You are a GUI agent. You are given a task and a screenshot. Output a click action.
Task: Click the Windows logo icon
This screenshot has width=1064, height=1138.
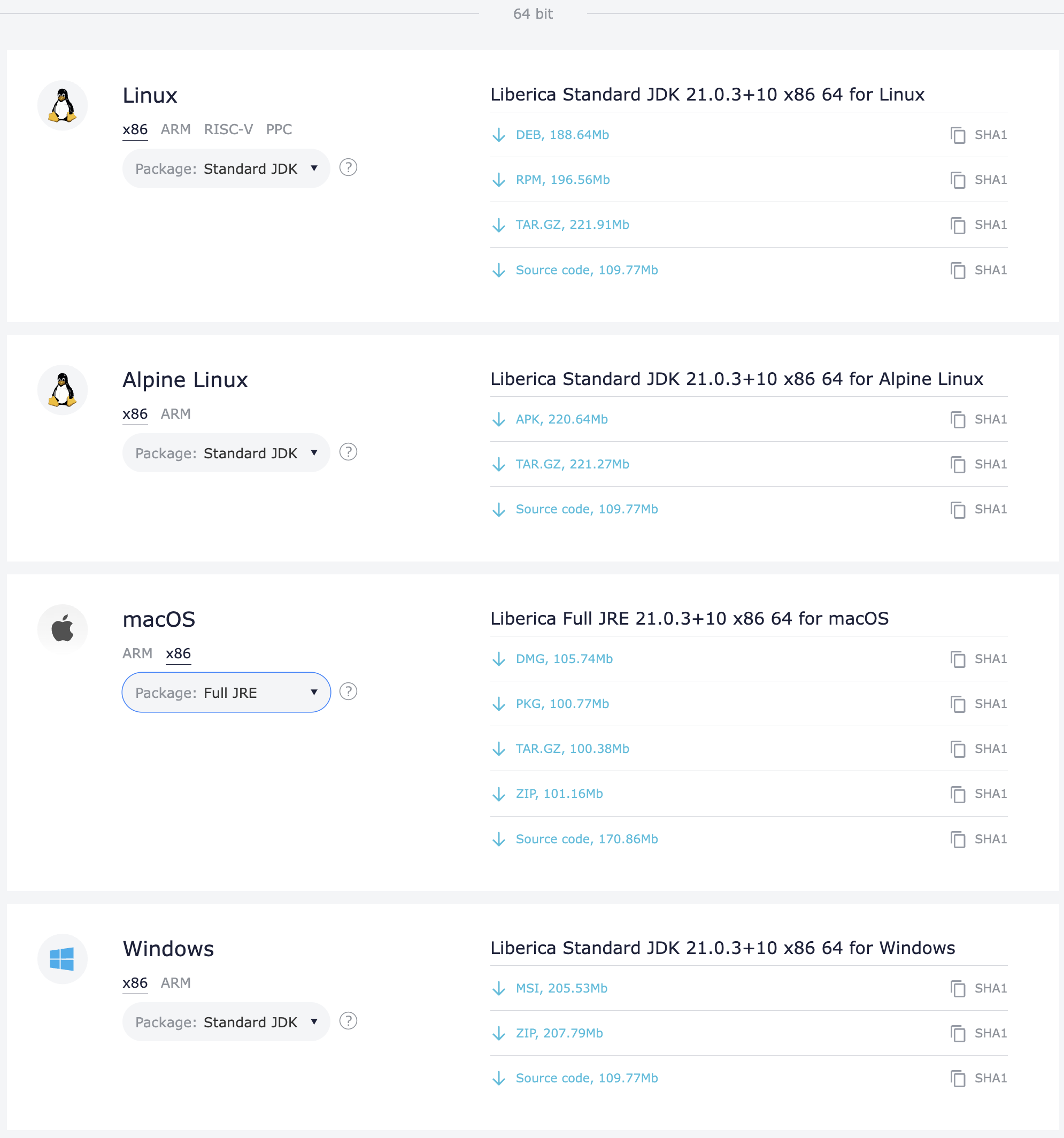(63, 959)
